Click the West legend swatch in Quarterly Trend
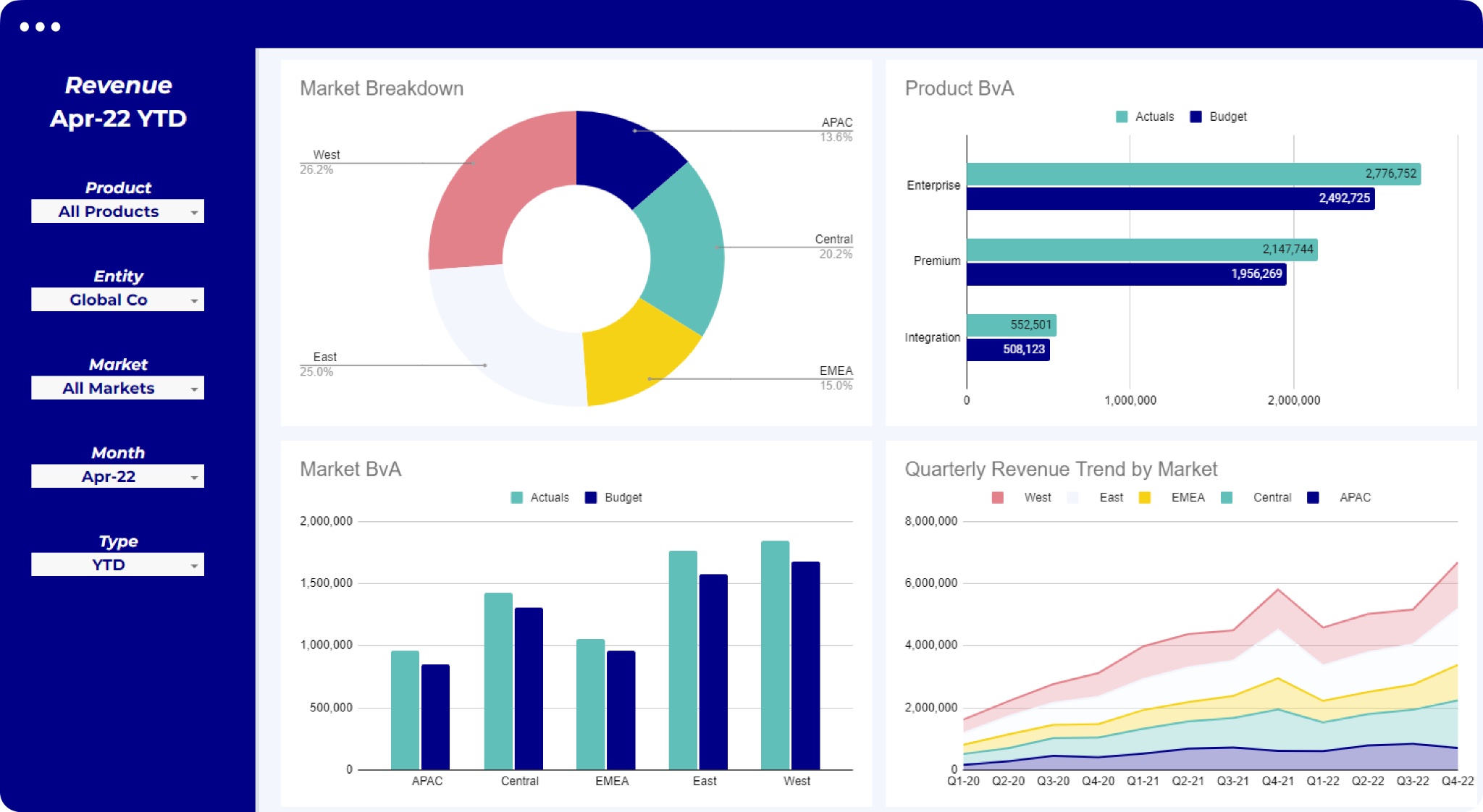Image resolution: width=1483 pixels, height=812 pixels. [x=997, y=497]
